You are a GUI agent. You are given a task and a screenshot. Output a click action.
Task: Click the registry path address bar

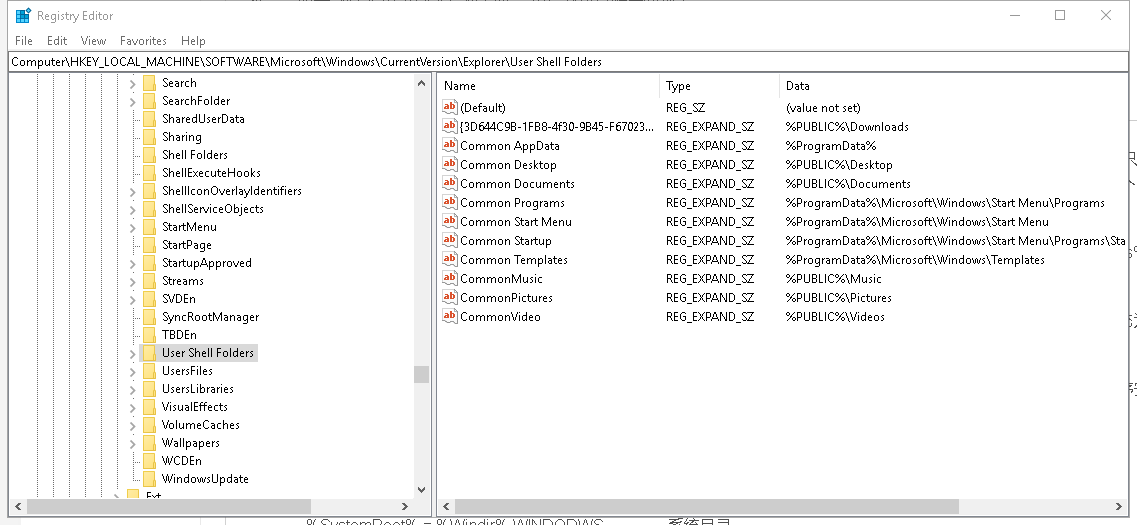click(x=568, y=62)
